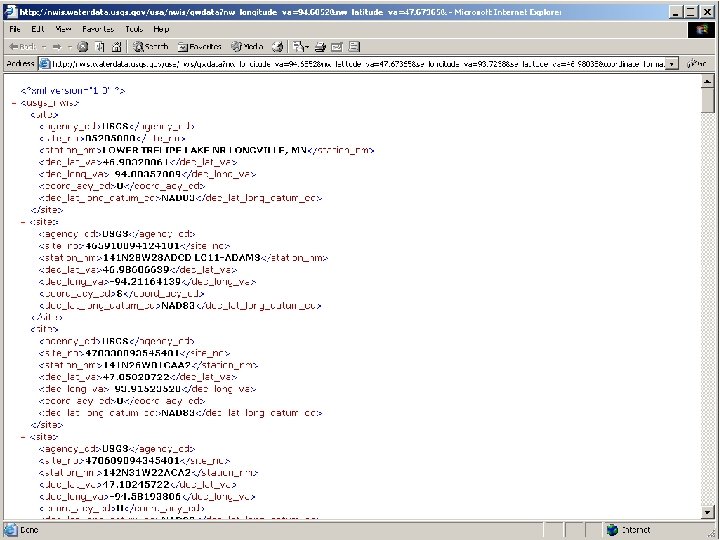
Task: Click the Edit page icon in toolbar
Action: point(337,46)
